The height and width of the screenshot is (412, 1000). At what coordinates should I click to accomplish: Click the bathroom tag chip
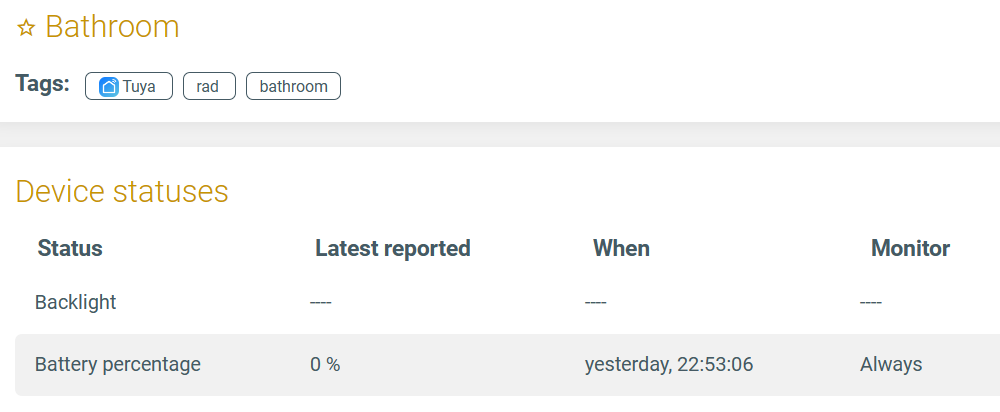293,86
